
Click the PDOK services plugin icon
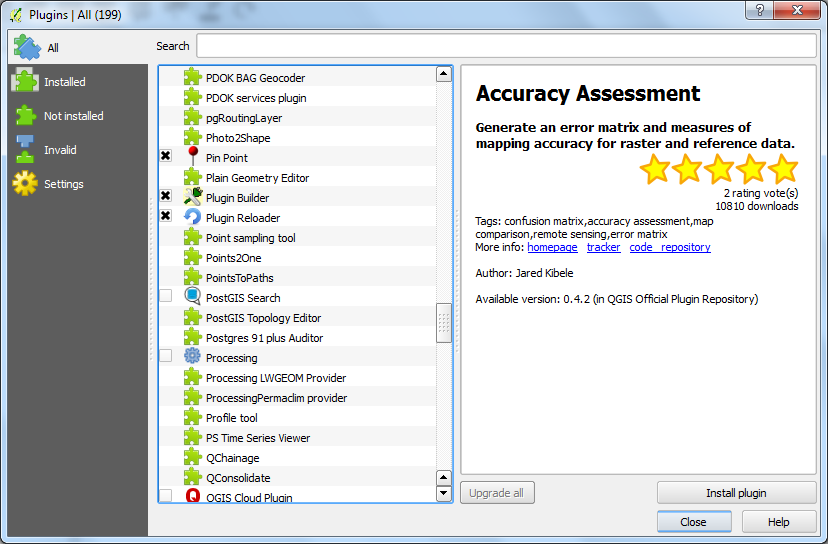tap(193, 97)
